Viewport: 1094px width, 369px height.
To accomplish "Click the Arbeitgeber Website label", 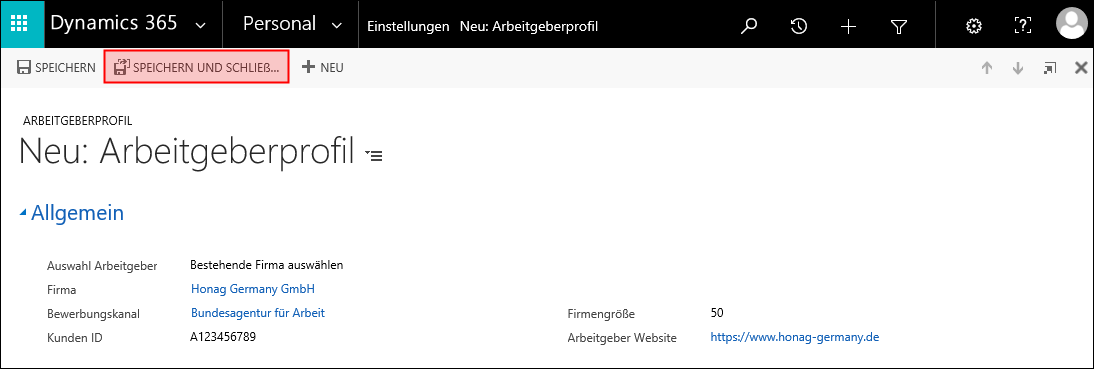I will click(x=622, y=338).
